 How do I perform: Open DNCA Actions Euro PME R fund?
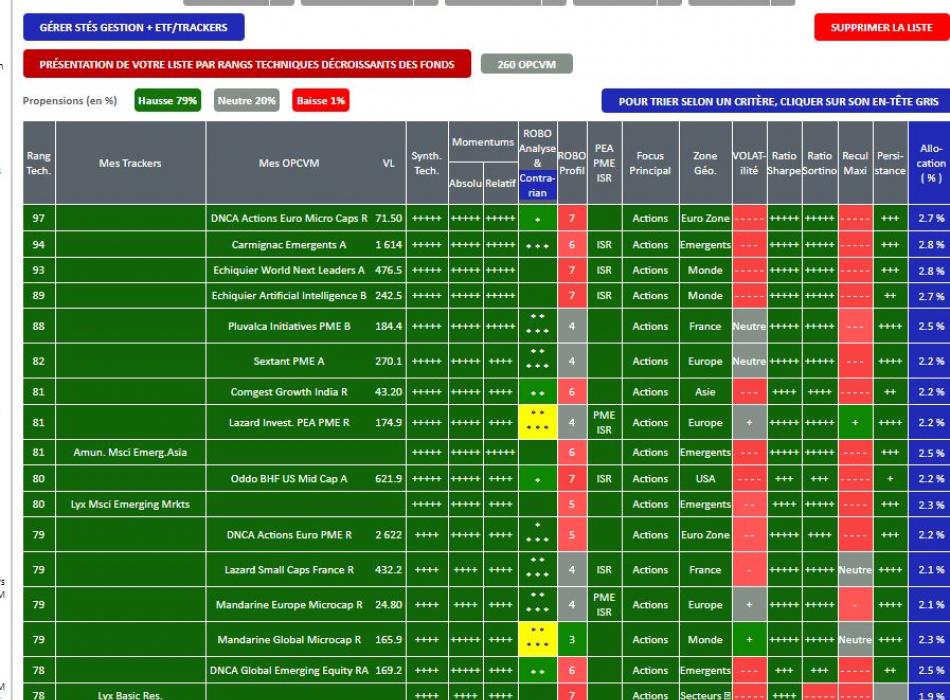[289, 535]
